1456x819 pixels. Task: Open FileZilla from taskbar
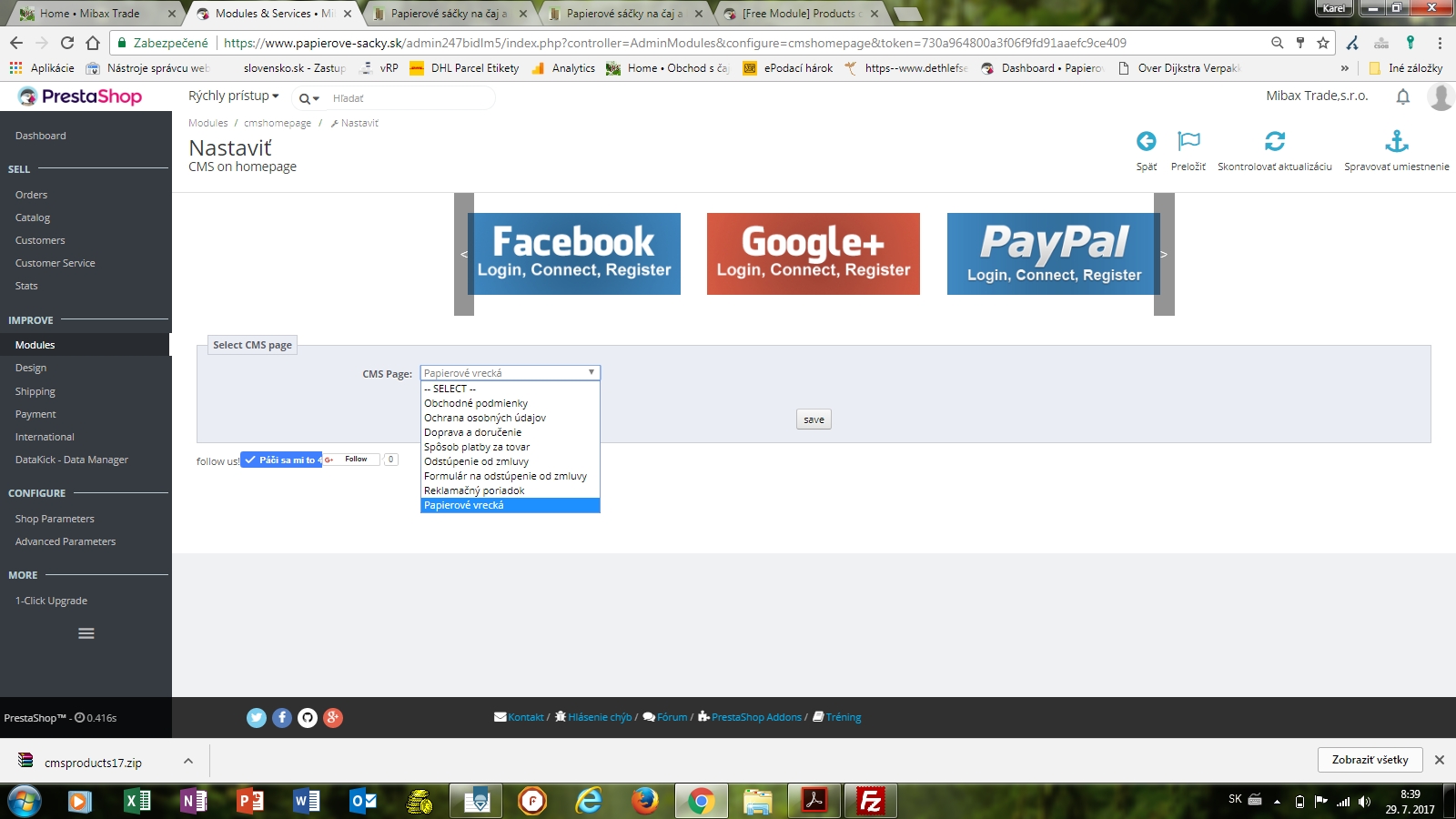tap(871, 801)
